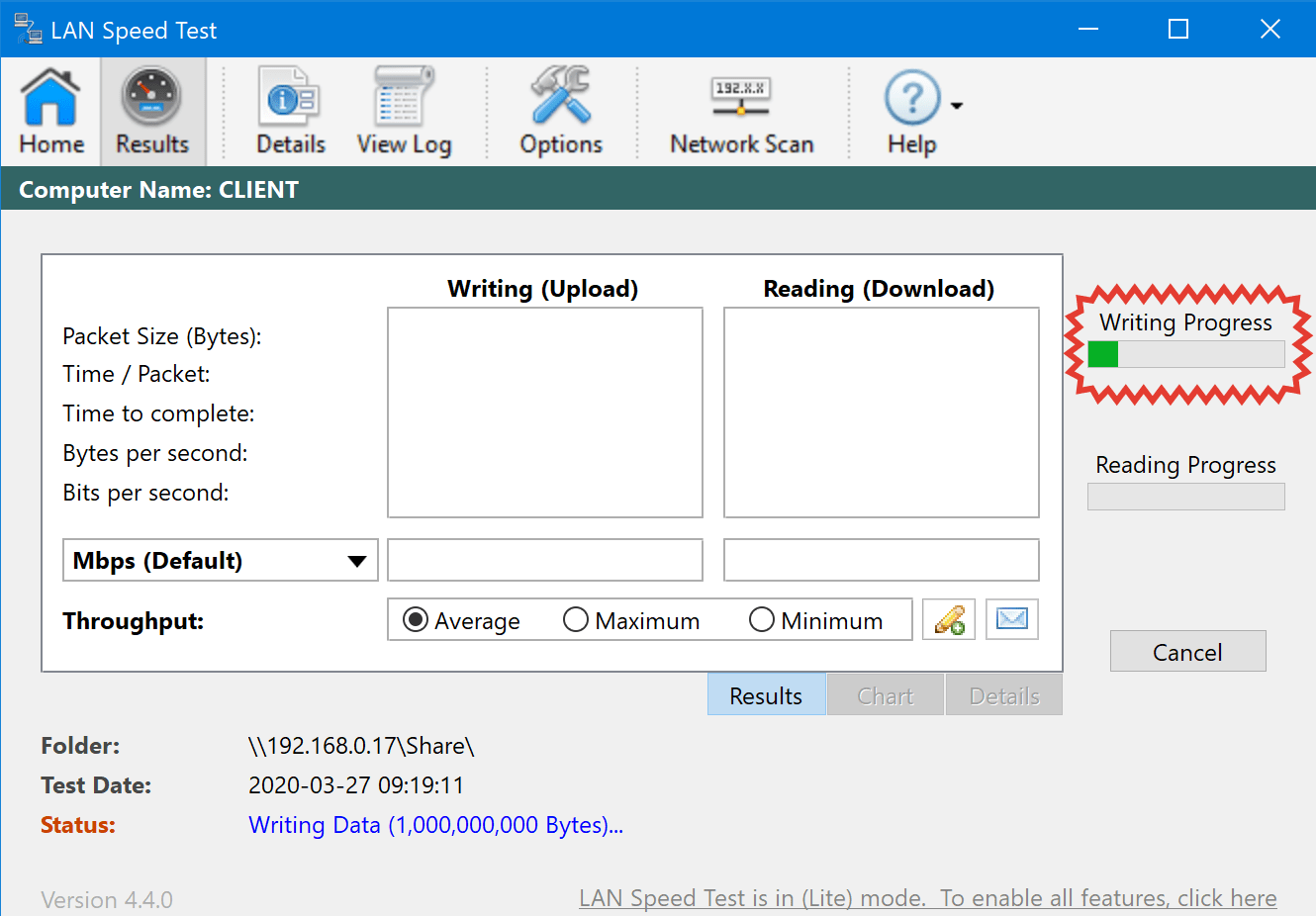Click the download throughput value field
The width and height of the screenshot is (1316, 916).
(882, 560)
